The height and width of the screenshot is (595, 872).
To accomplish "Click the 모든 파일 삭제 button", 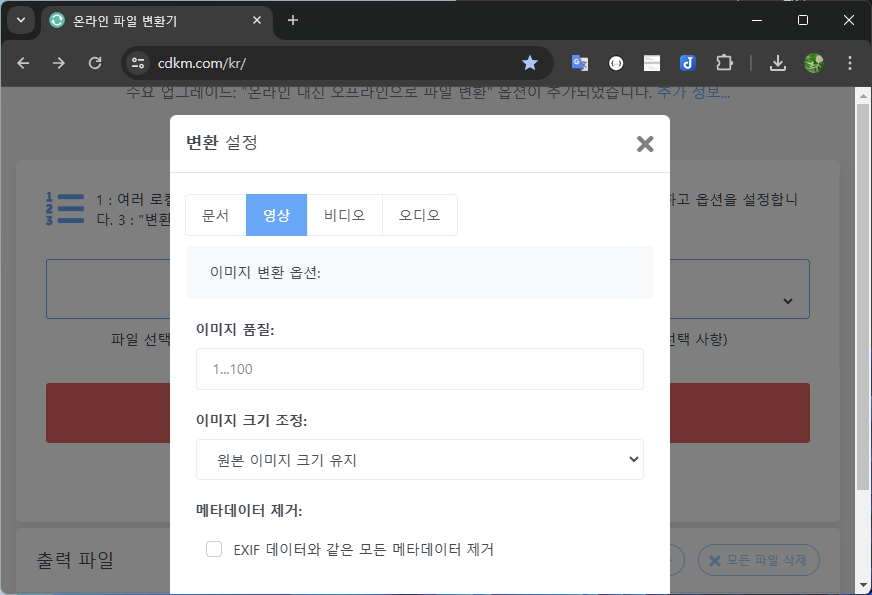I will tap(759, 560).
